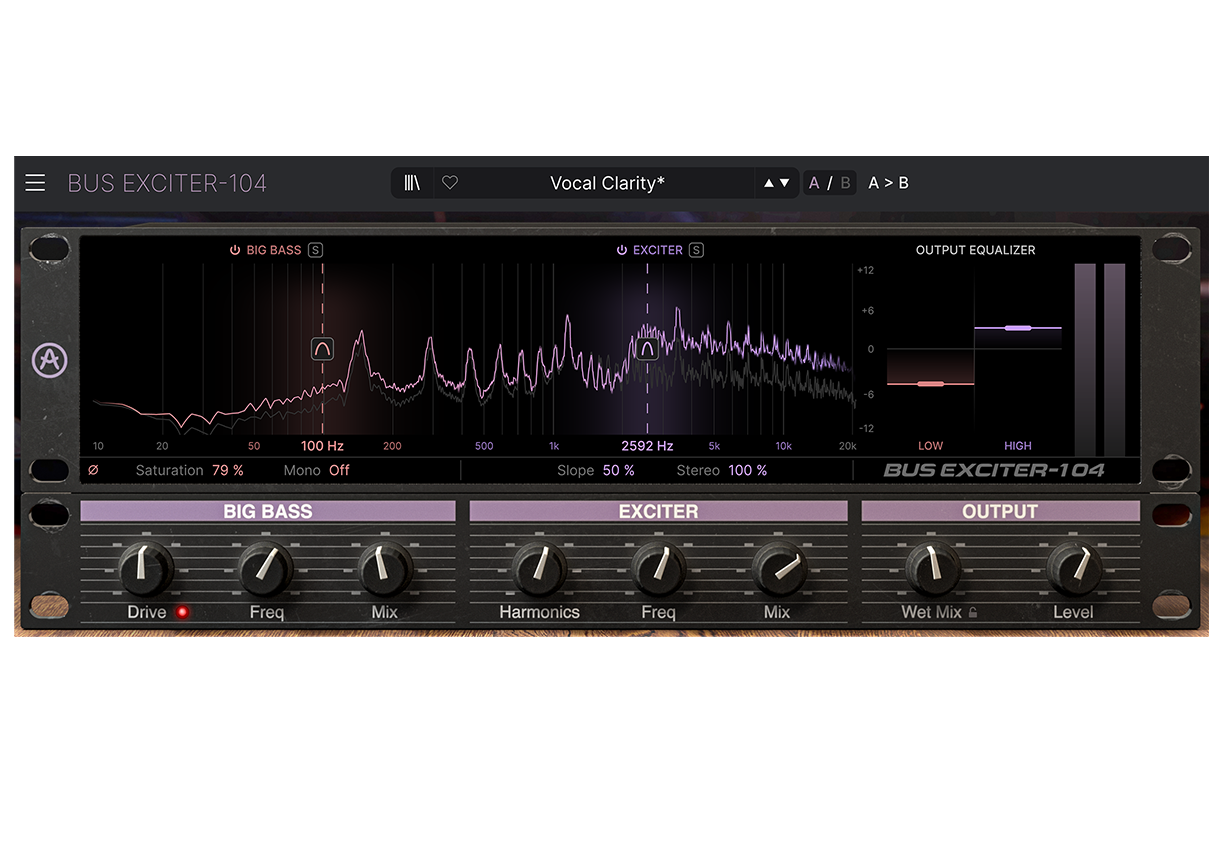The width and height of the screenshot is (1209, 843).
Task: Solo the Big Bass band
Action: tap(316, 250)
